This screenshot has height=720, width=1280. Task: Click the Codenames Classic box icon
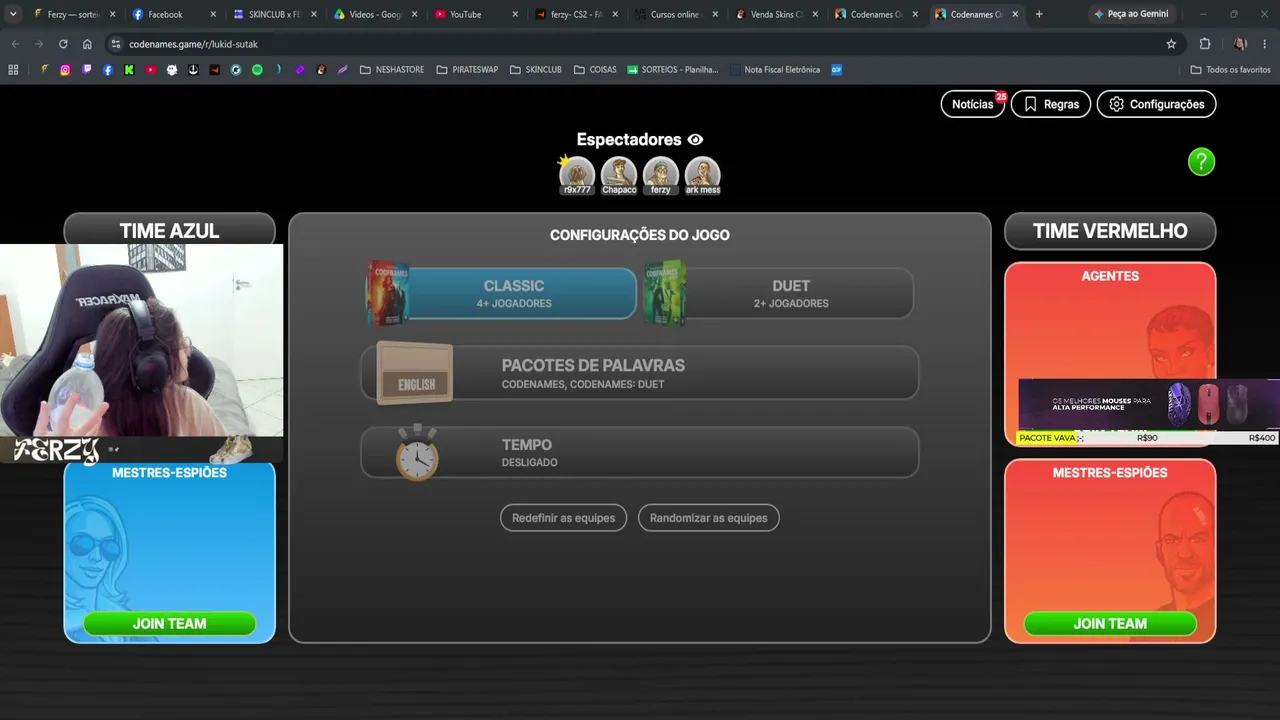point(388,293)
